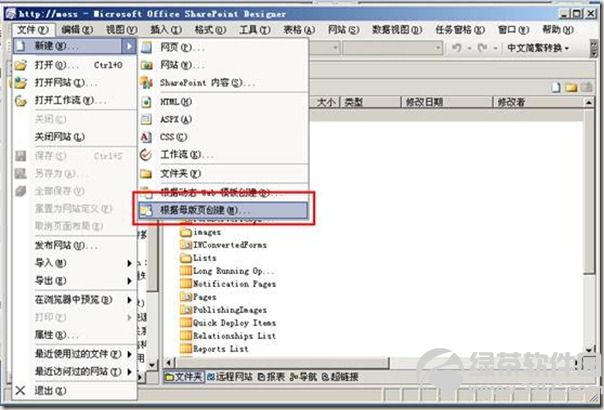Click the SharePoint 内容 icon
This screenshot has width=604, height=410.
pos(146,82)
